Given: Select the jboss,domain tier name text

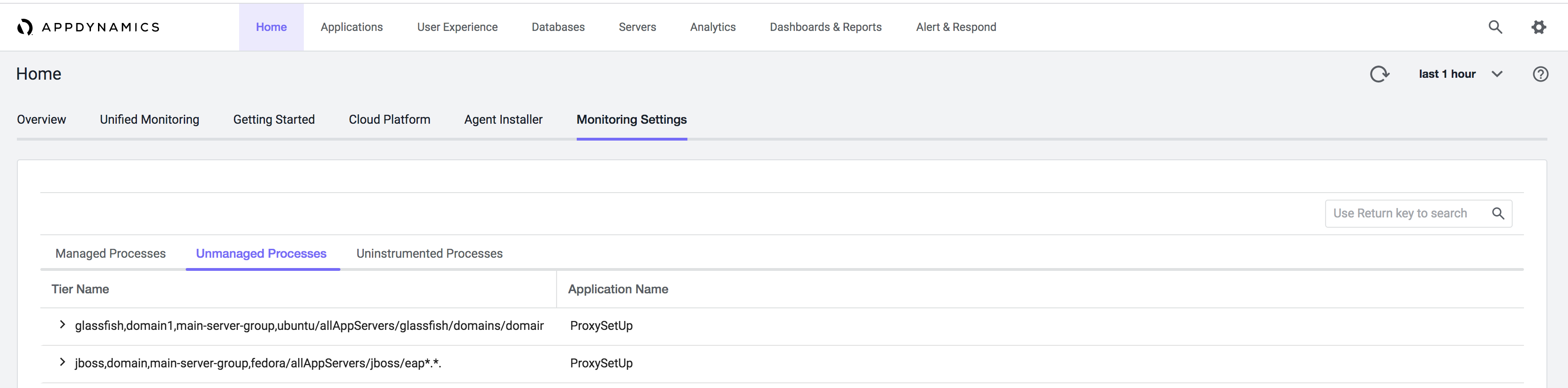Looking at the screenshot, I should click(258, 364).
